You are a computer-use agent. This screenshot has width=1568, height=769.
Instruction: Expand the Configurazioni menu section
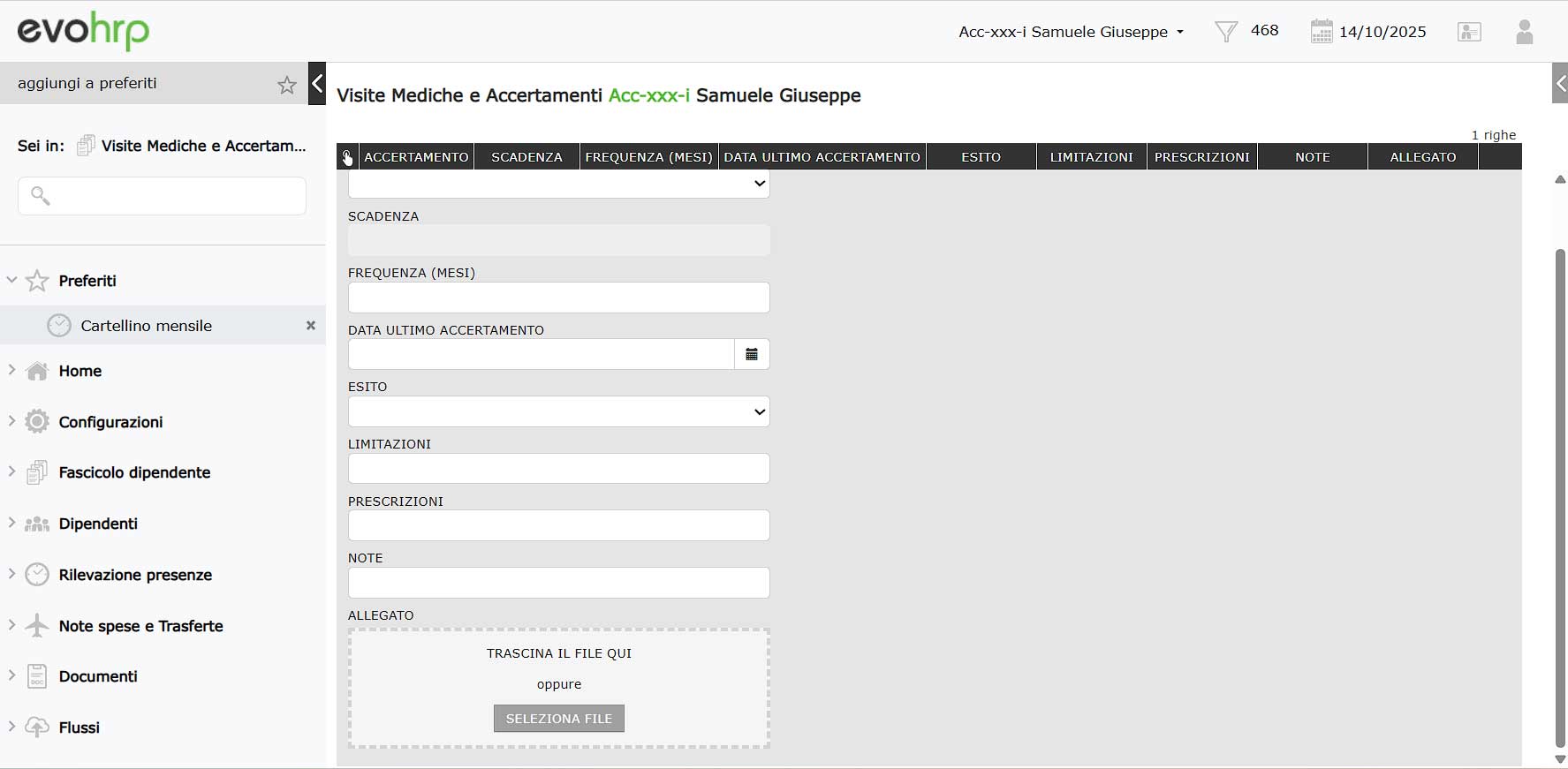click(110, 422)
